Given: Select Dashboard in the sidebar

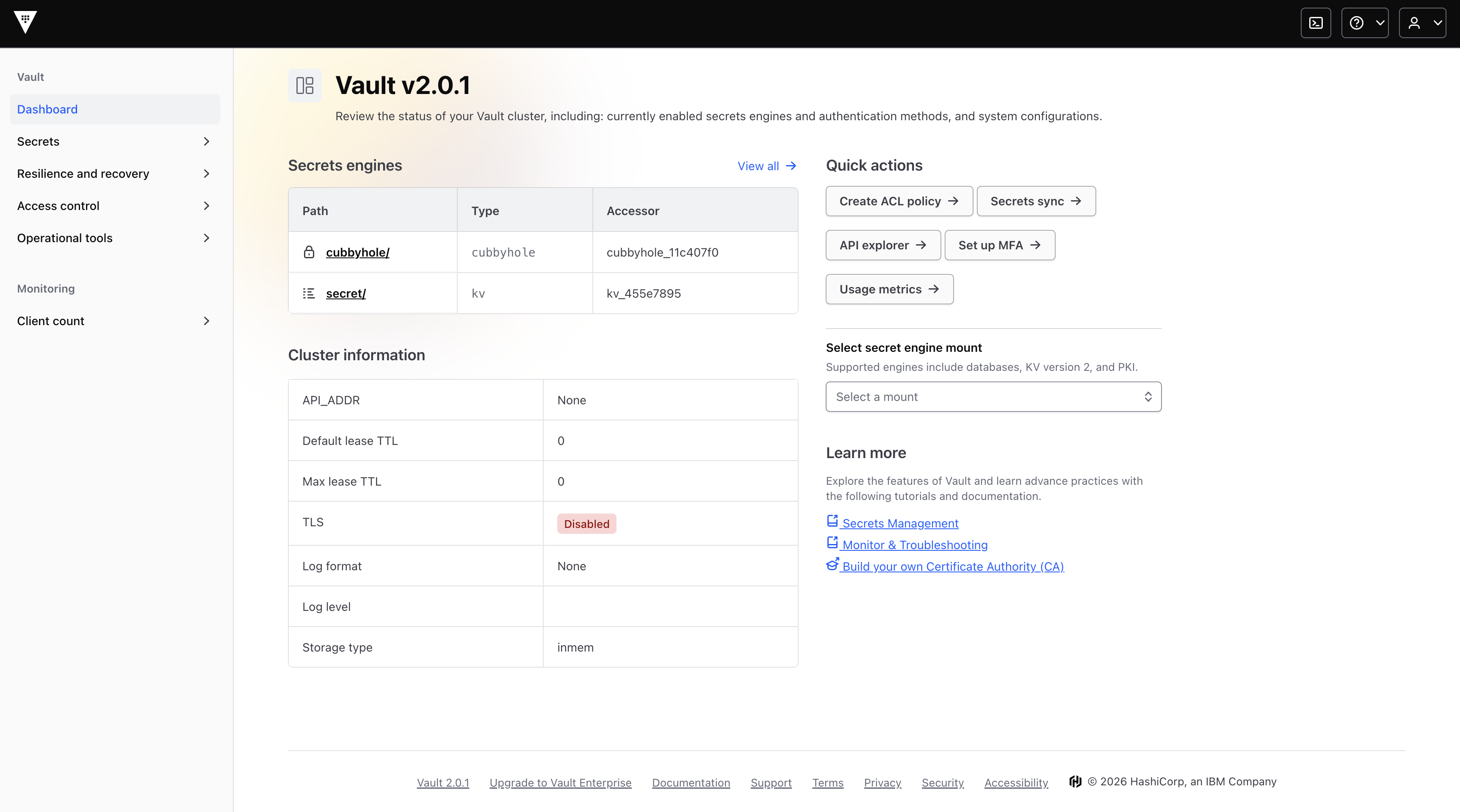Looking at the screenshot, I should click(114, 109).
